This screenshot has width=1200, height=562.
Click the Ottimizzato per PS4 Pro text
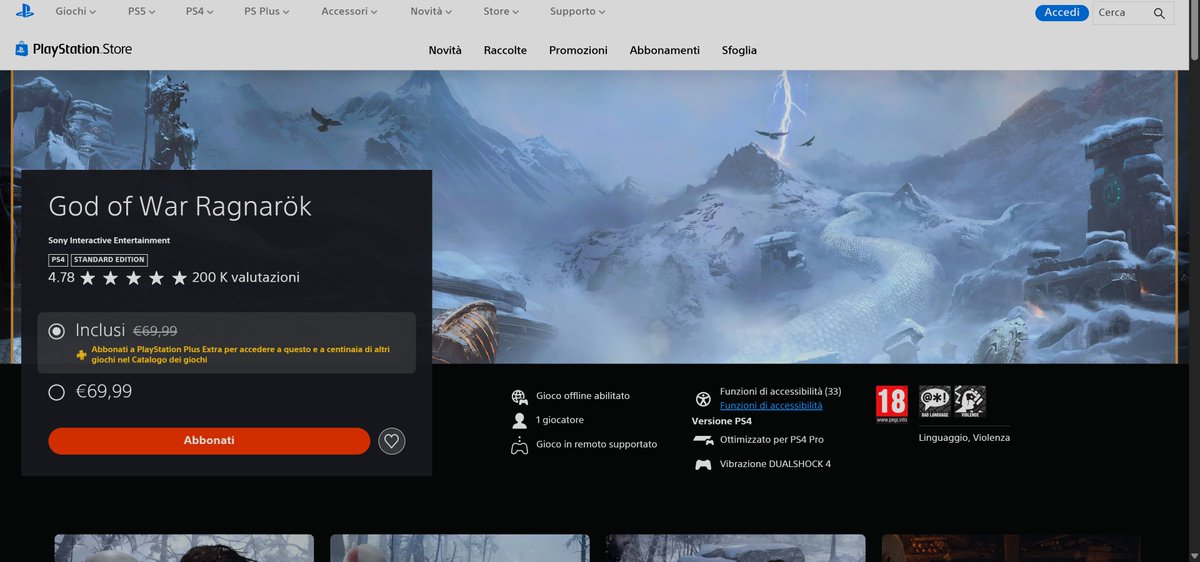pyautogui.click(x=772, y=440)
